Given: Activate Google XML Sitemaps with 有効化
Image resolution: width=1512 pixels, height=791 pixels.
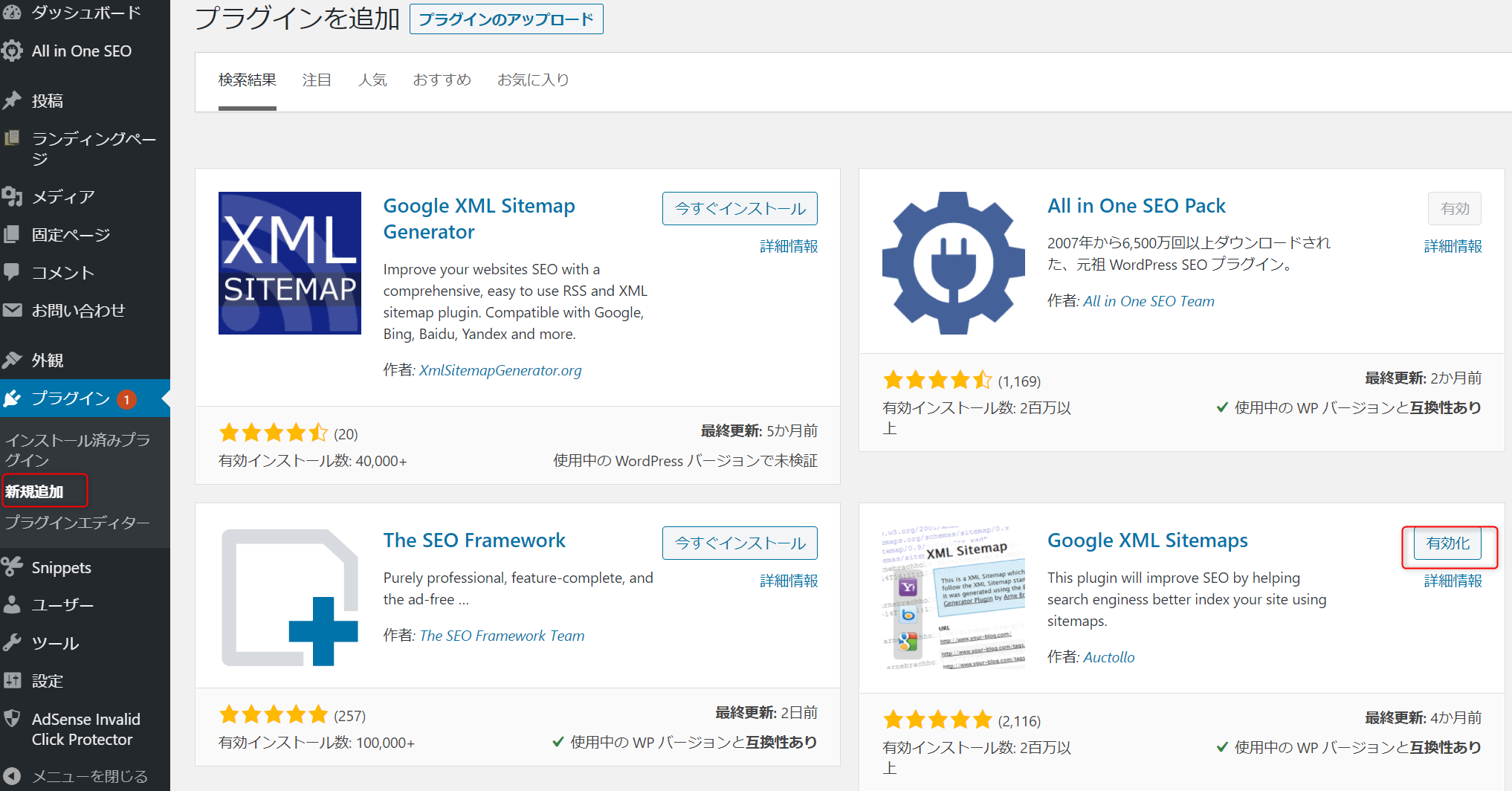Looking at the screenshot, I should (x=1447, y=543).
